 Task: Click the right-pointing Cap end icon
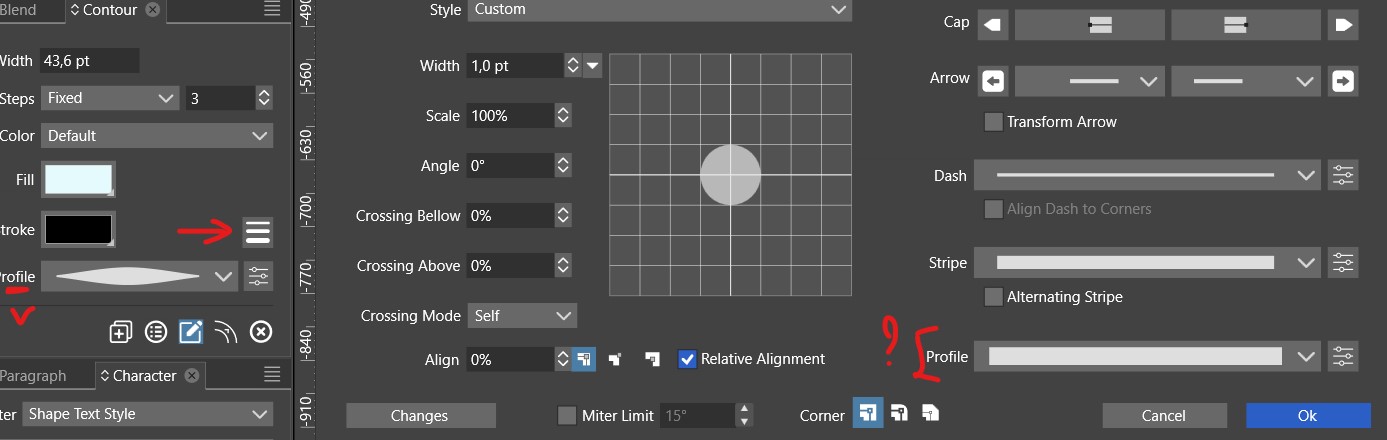click(1341, 25)
